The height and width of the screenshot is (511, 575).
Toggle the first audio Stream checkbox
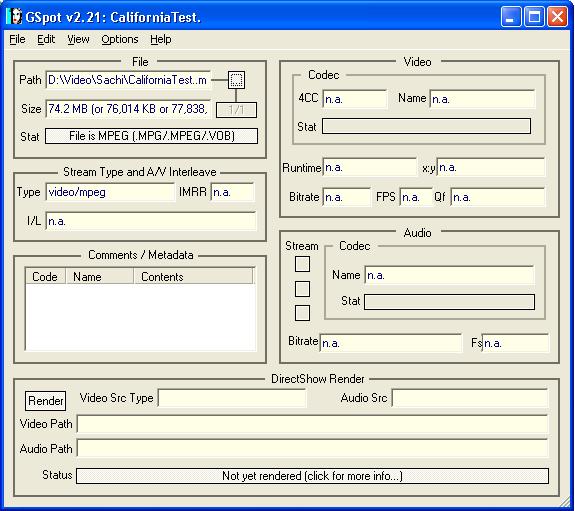(x=302, y=264)
